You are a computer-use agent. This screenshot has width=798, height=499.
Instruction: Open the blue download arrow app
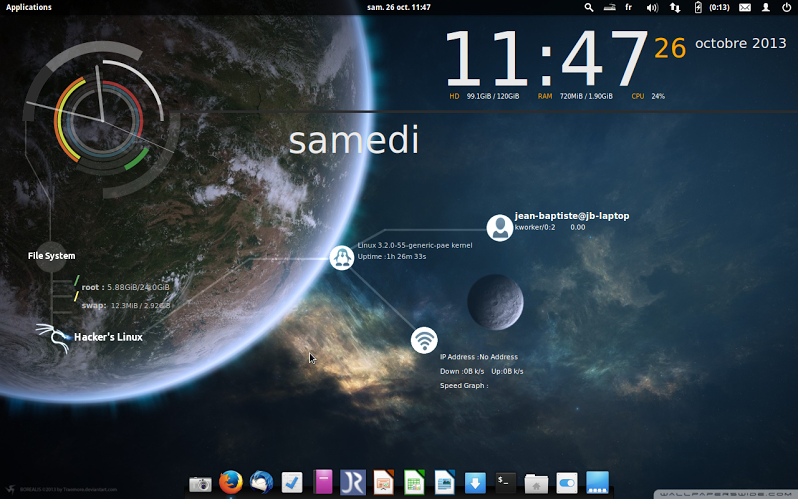click(475, 483)
